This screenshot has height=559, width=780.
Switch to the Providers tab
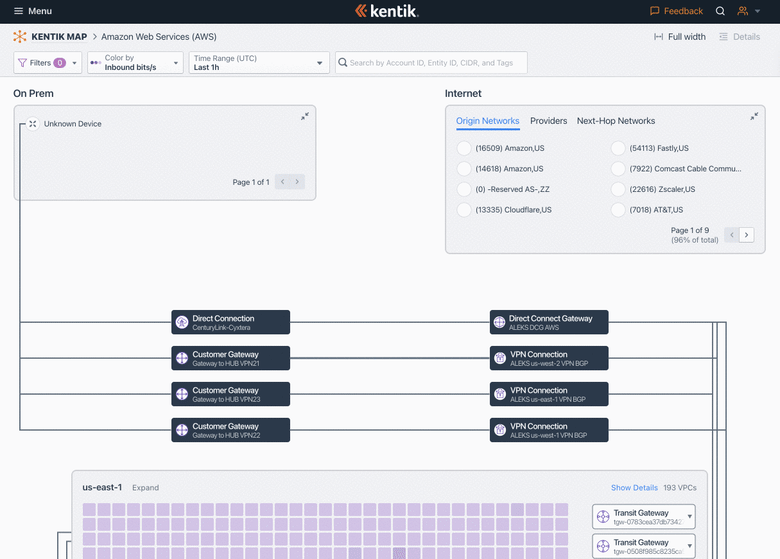tap(548, 121)
